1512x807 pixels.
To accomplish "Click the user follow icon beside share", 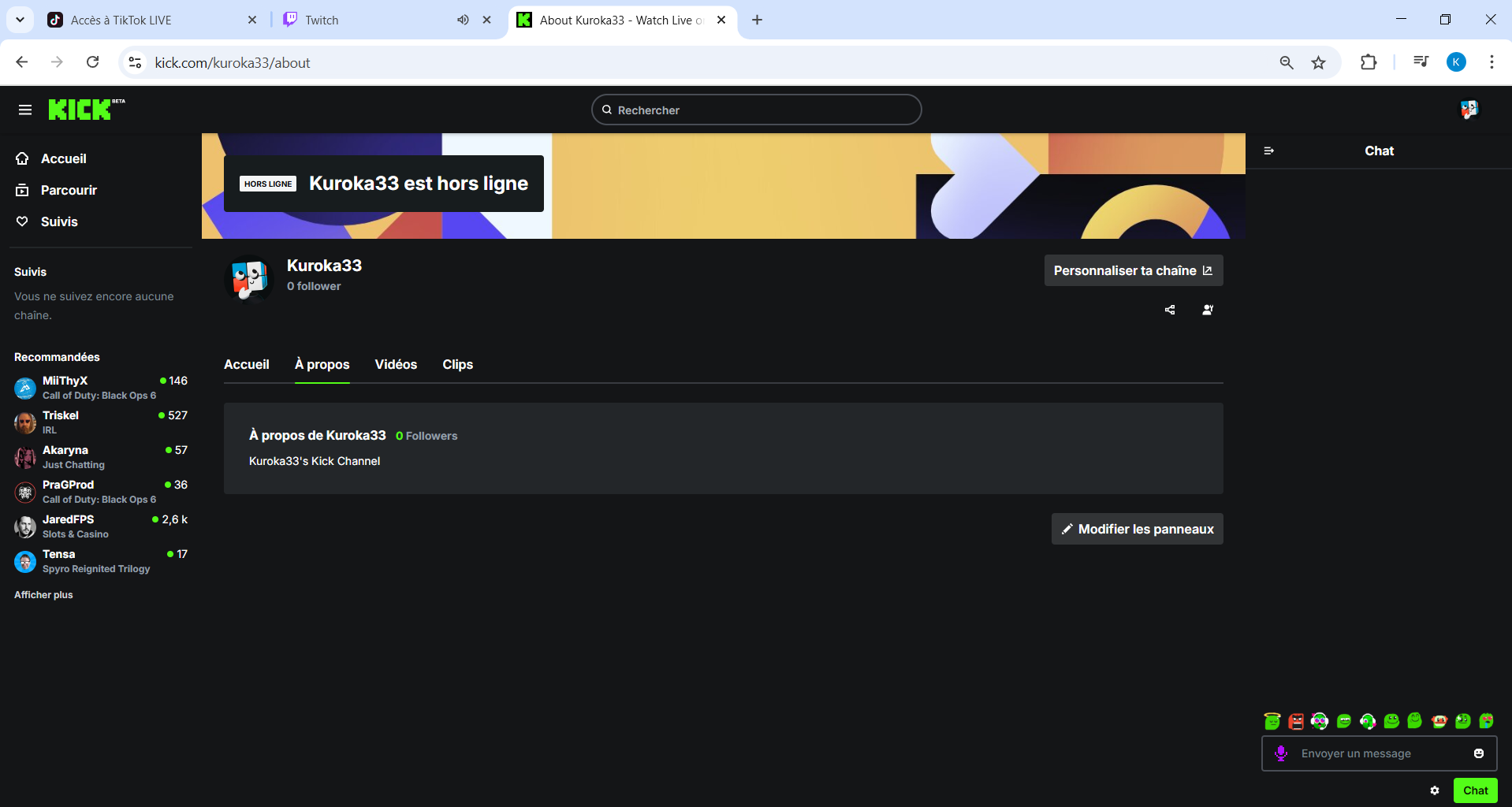I will pyautogui.click(x=1208, y=310).
